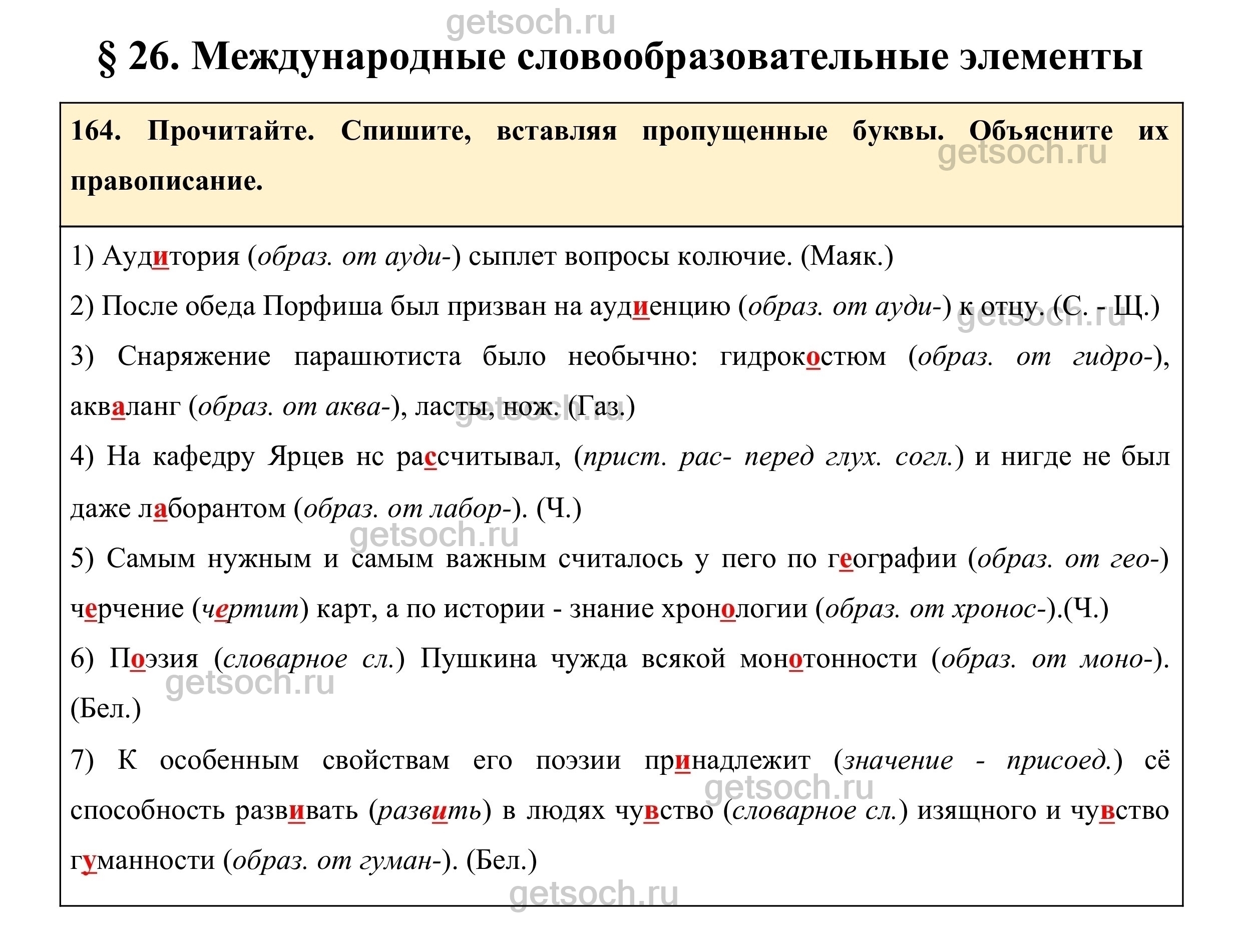Click the red letter in аудиенцию
This screenshot has height=952, width=1243.
click(x=640, y=307)
